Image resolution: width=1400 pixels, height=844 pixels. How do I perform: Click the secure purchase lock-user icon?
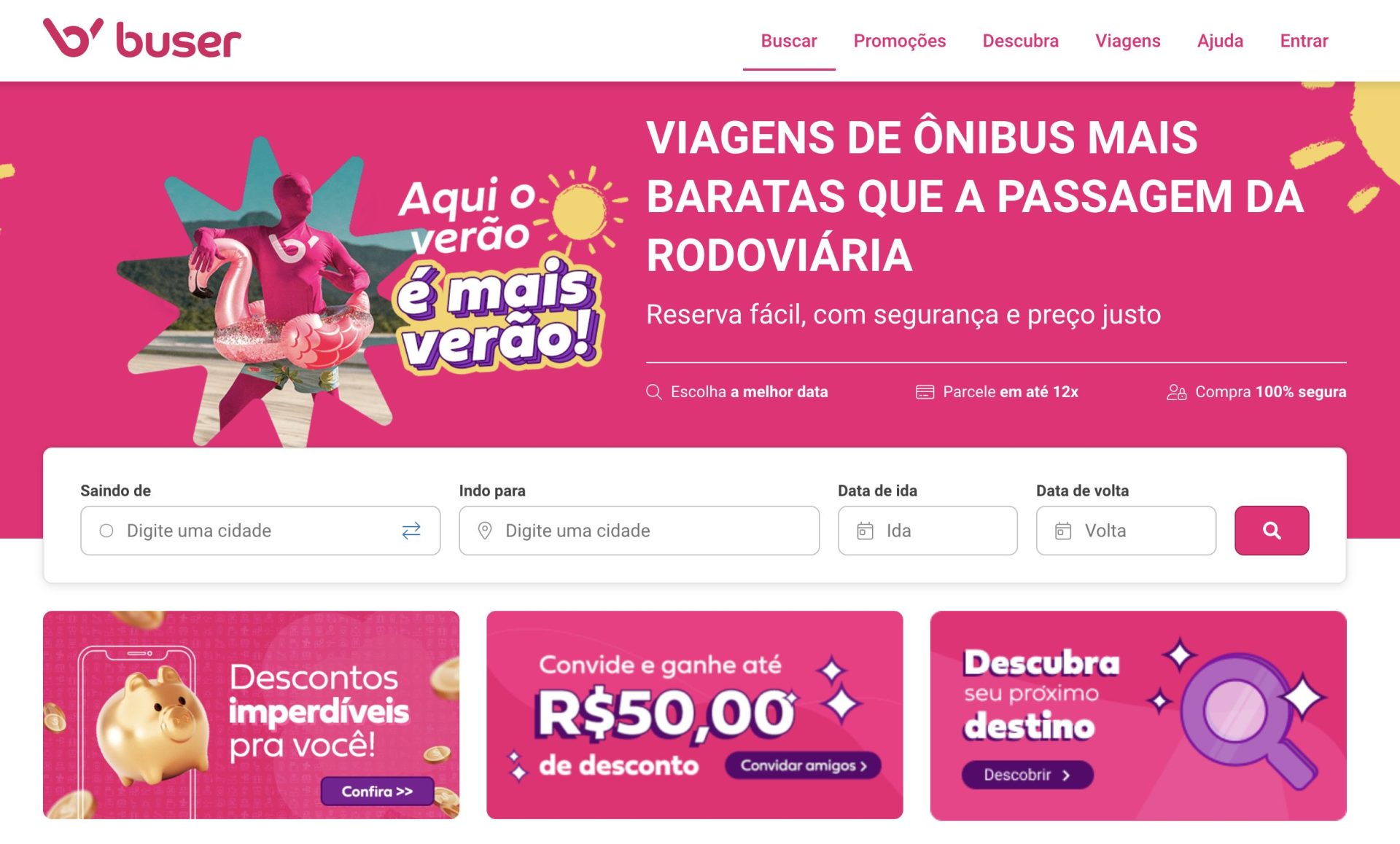[1176, 392]
